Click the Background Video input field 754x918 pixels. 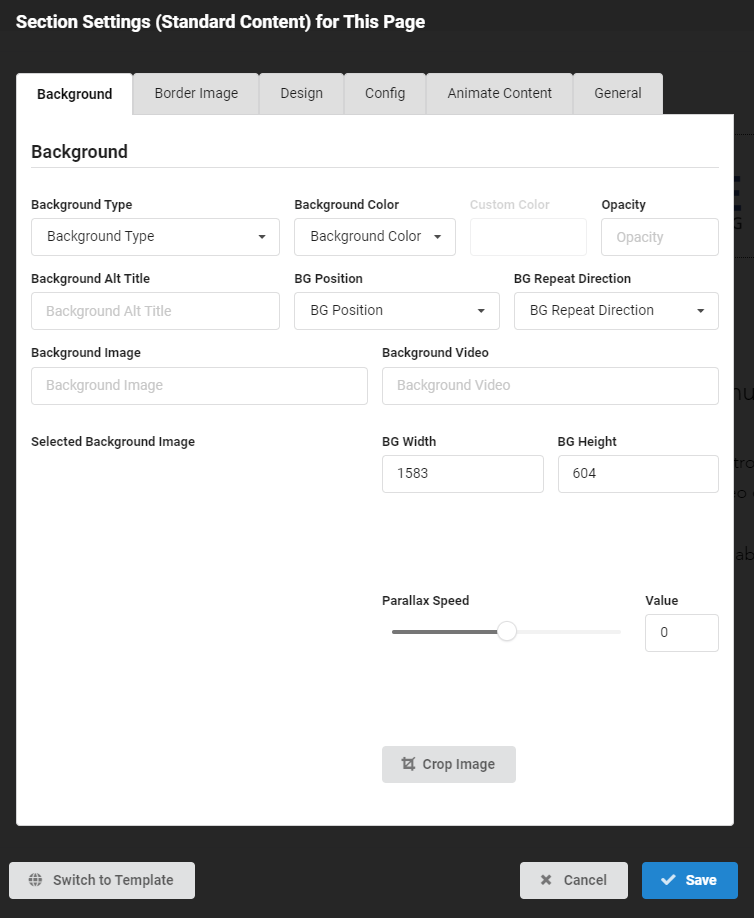pos(550,386)
